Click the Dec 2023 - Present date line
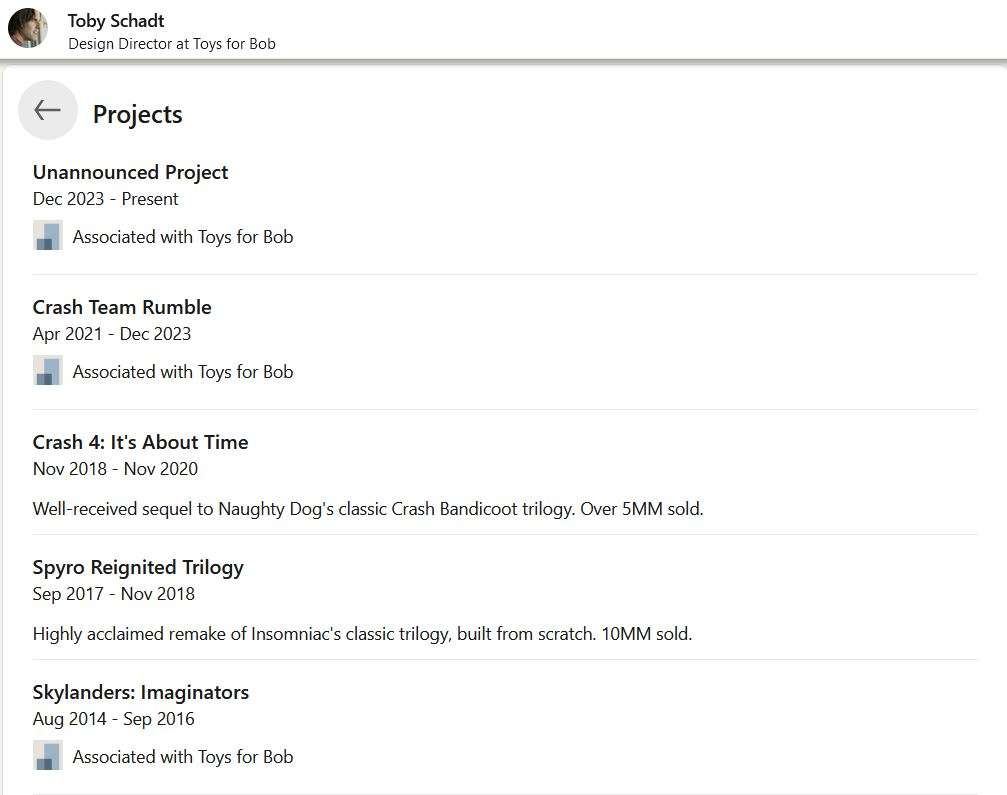The height and width of the screenshot is (795, 1007). coord(105,199)
